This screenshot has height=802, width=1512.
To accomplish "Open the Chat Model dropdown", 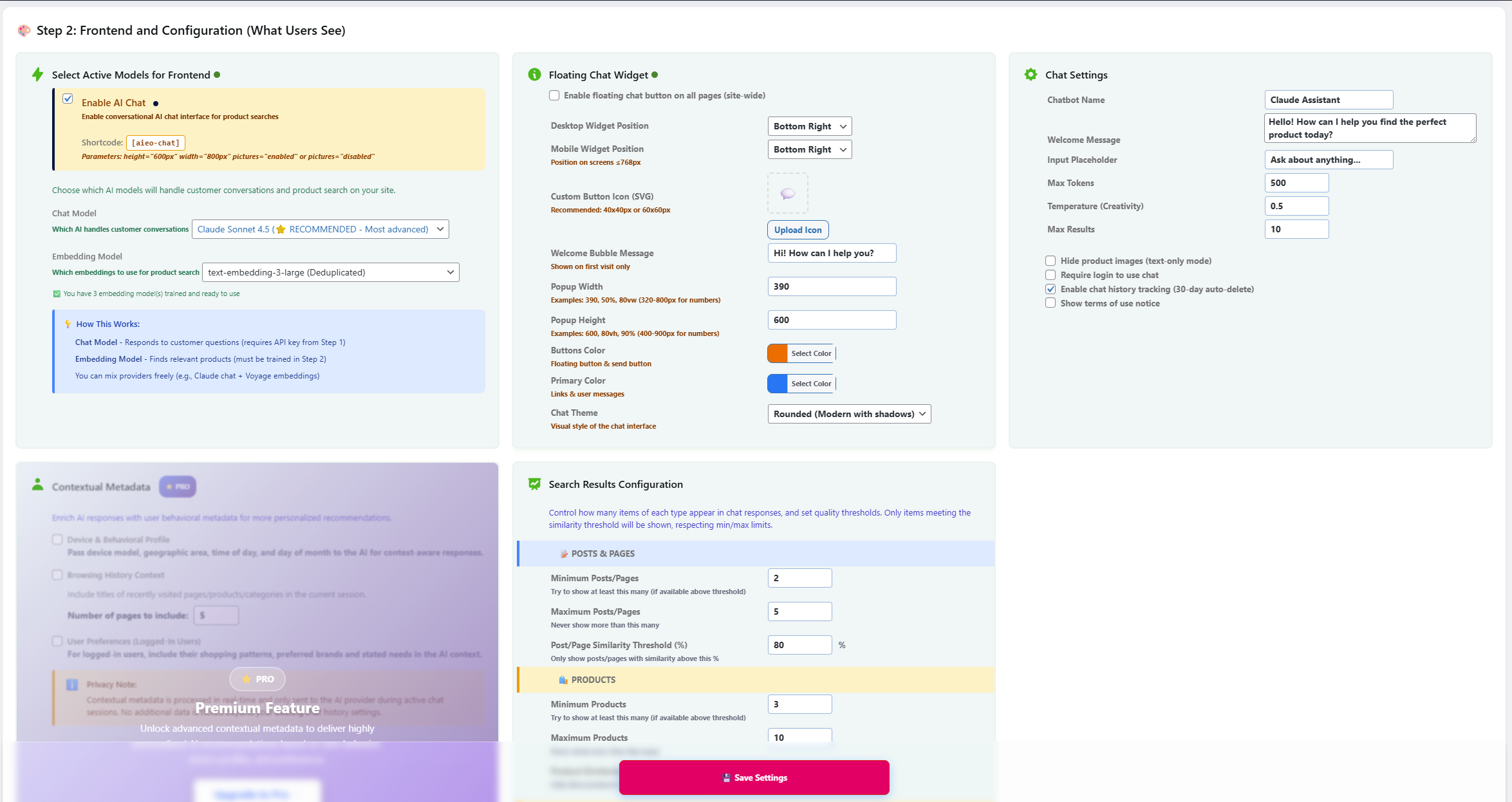I will (320, 229).
